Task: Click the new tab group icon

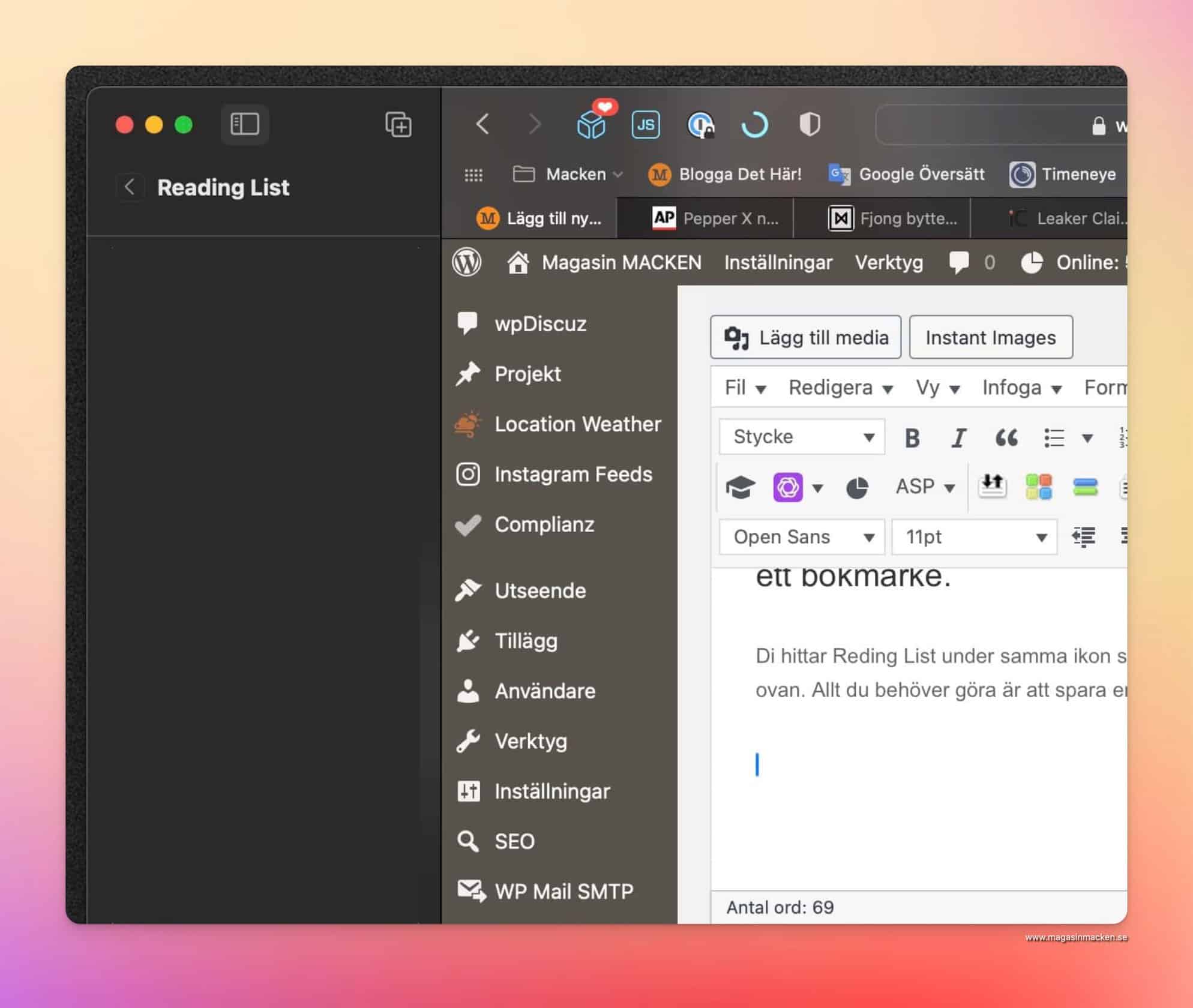Action: (398, 124)
